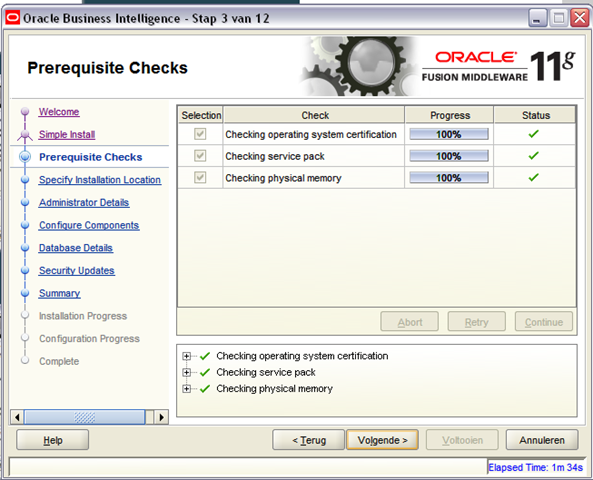Screen dimensions: 593x480
Task: Click the Progress column header
Action: 449,115
